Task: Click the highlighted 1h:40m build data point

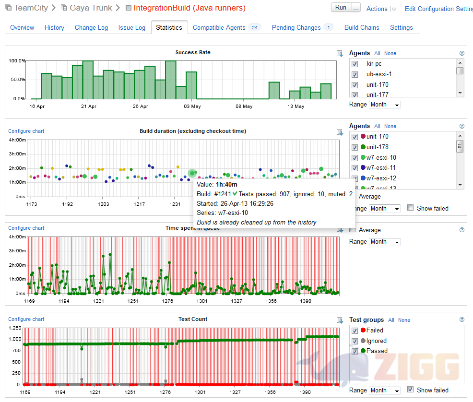Action: coord(192,173)
